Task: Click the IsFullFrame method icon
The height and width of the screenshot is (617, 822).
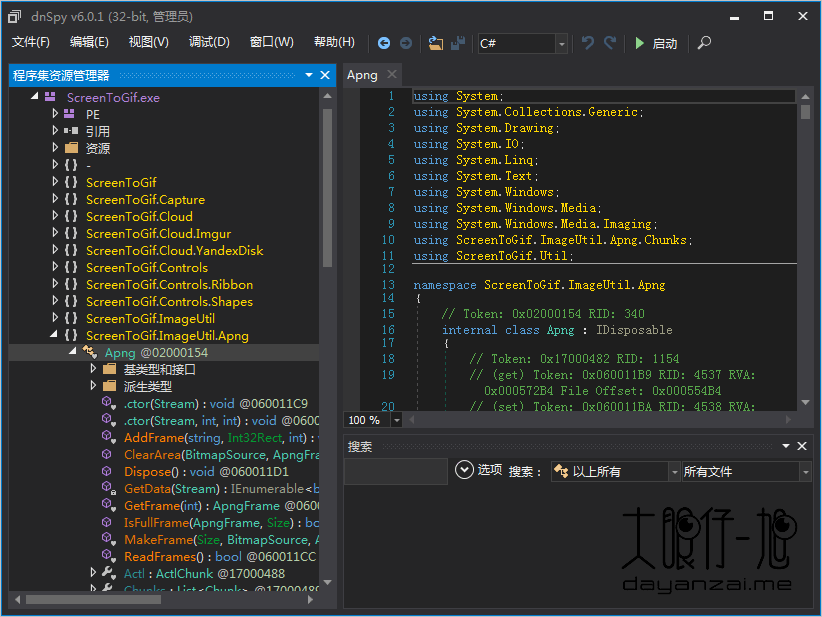Action: click(x=107, y=522)
